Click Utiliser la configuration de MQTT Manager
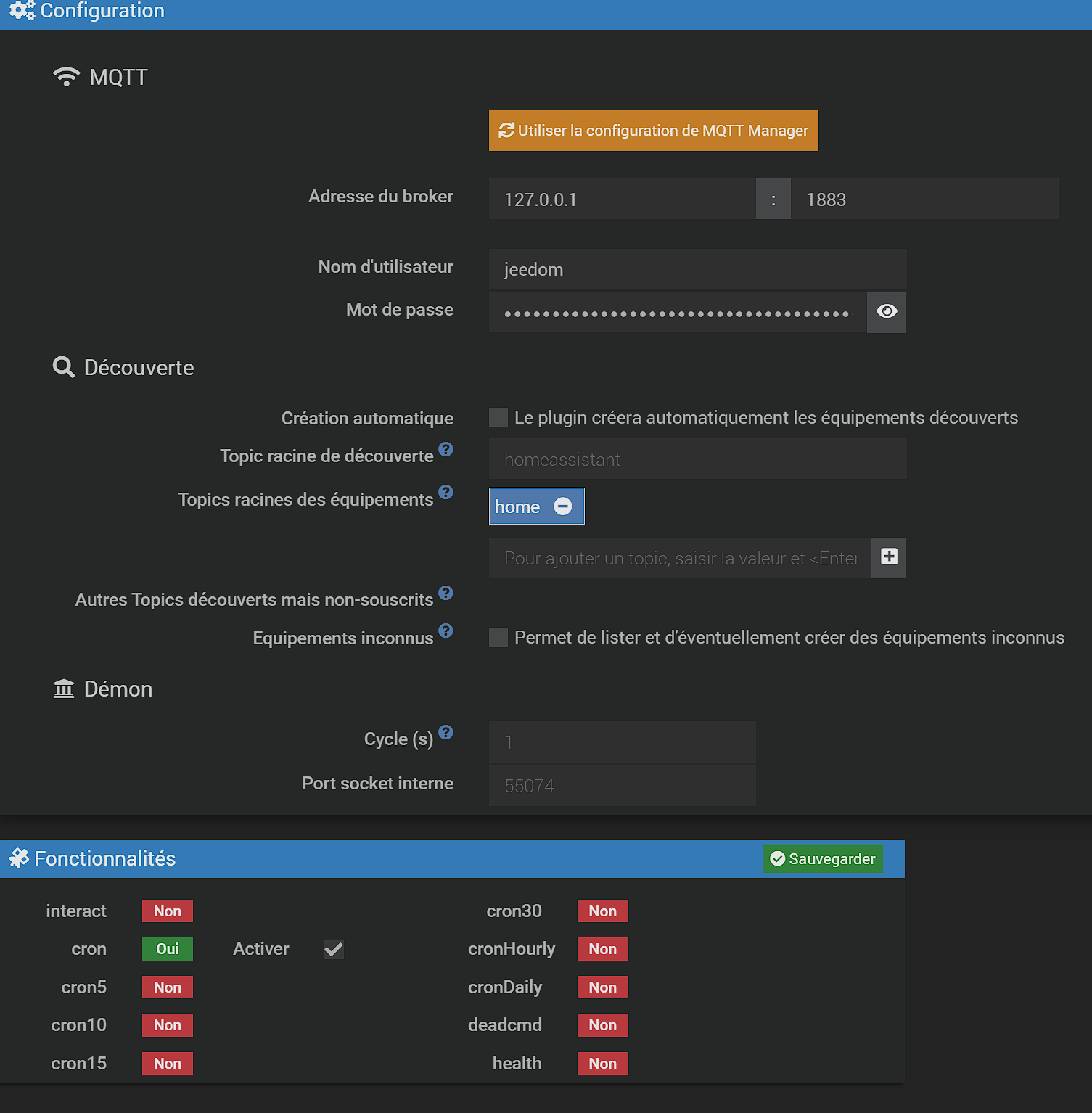Viewport: 1092px width, 1113px height. click(x=652, y=131)
